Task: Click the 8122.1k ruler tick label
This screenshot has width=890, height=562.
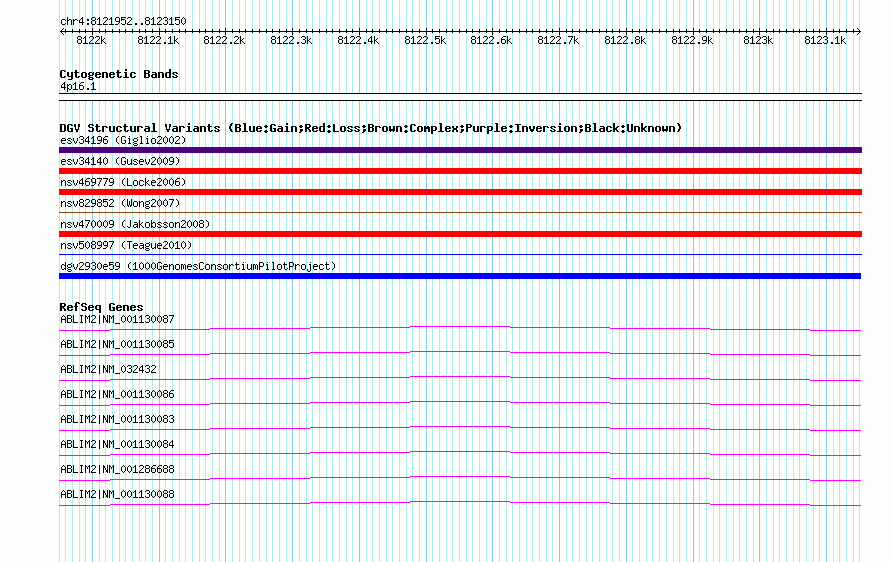Action: [158, 40]
